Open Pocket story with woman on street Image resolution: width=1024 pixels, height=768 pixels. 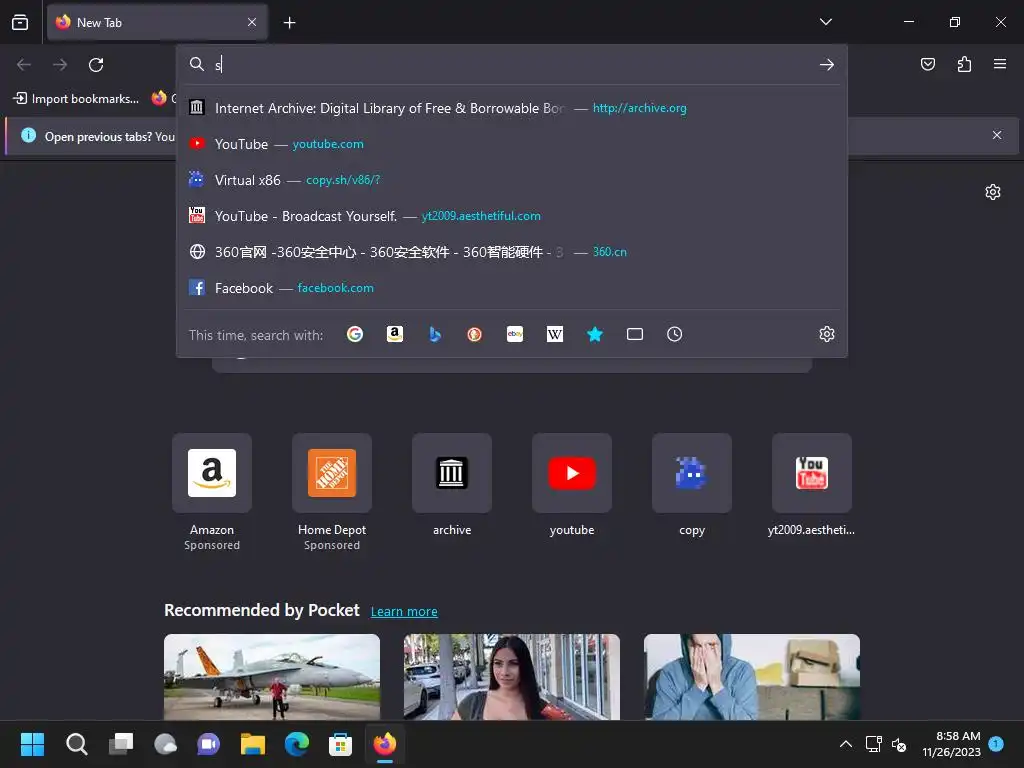[512, 677]
